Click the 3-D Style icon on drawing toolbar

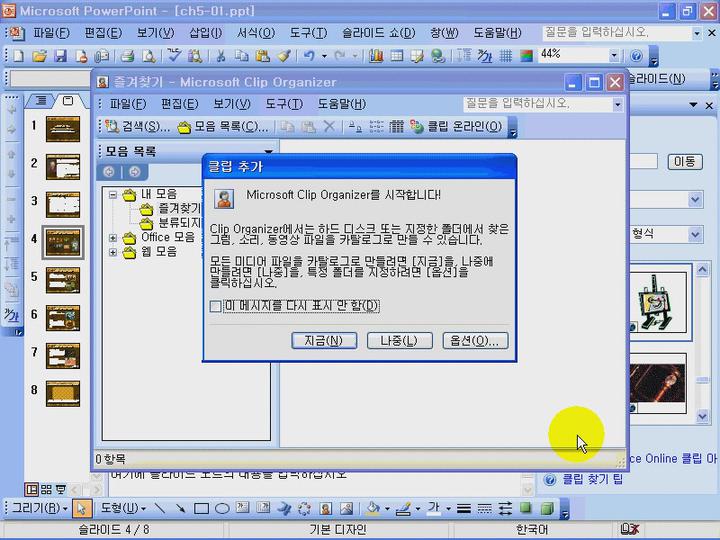tap(546, 508)
